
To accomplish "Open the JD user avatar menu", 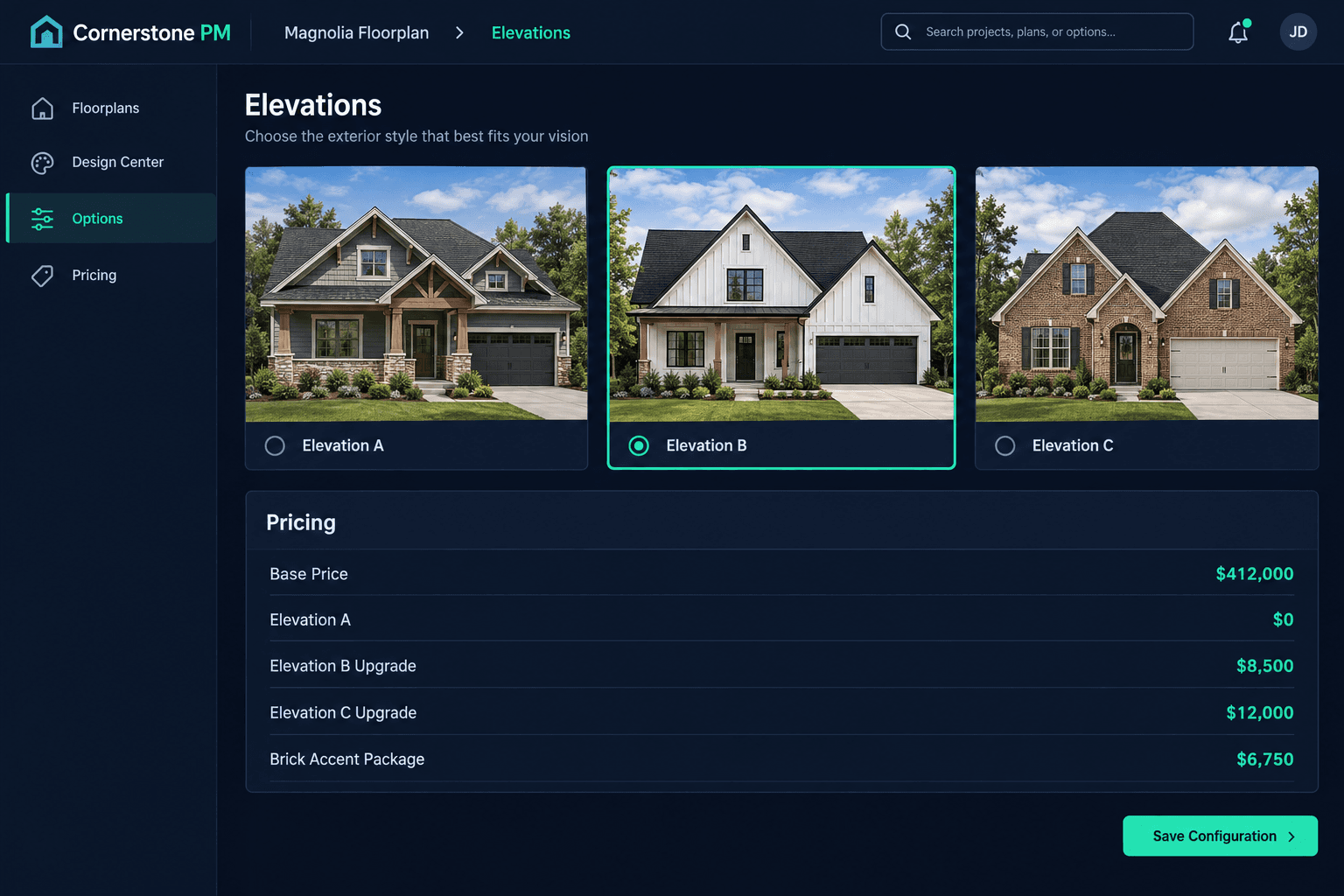I will coord(1298,32).
